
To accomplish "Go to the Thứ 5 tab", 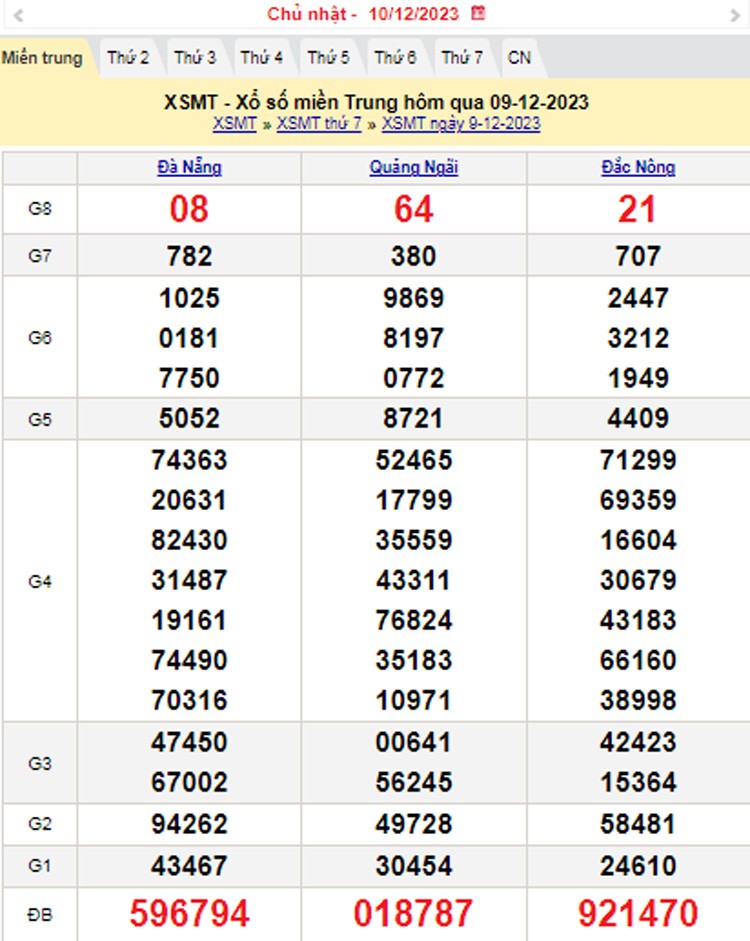I will pyautogui.click(x=328, y=58).
